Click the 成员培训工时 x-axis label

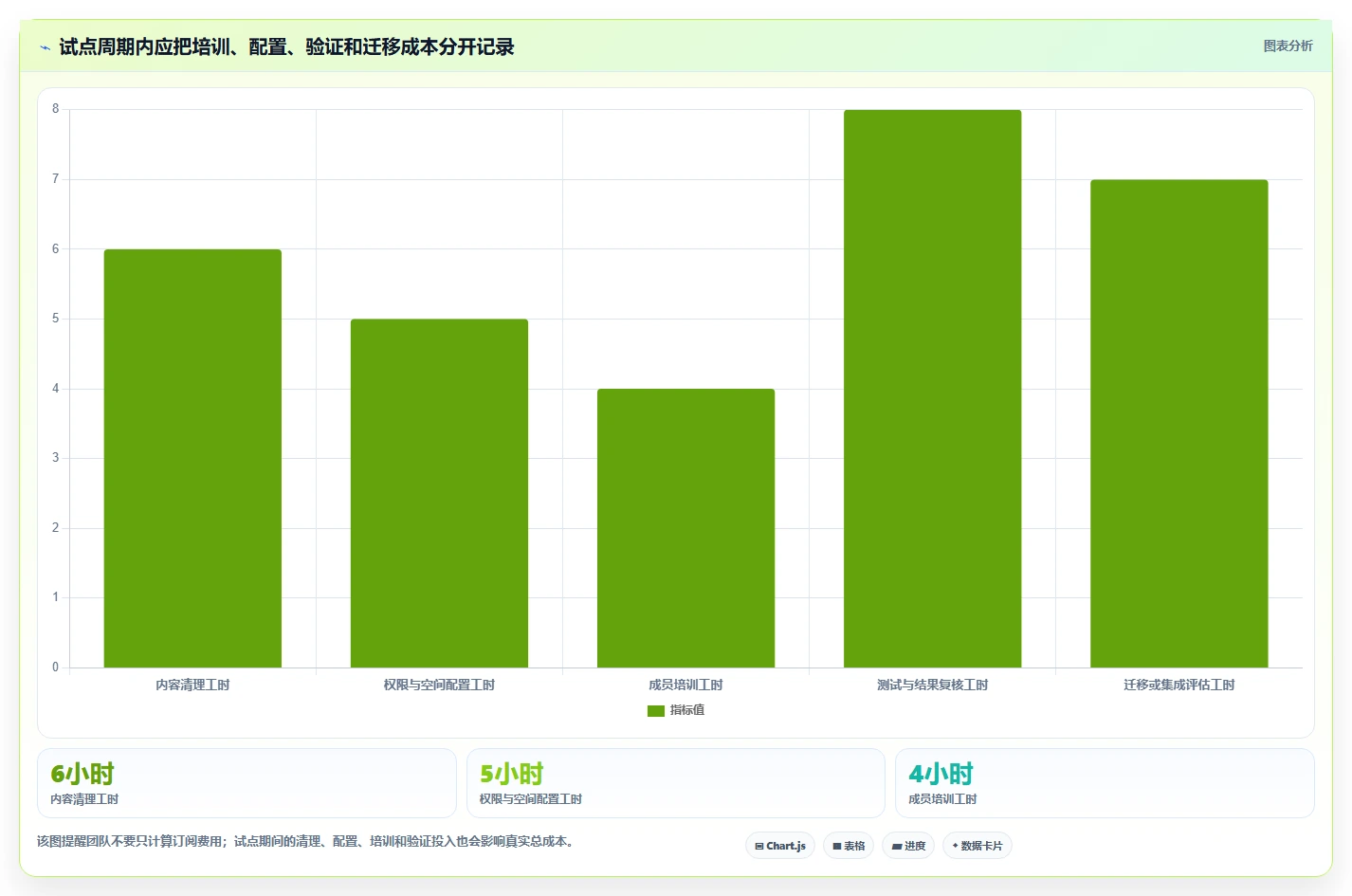coord(685,685)
